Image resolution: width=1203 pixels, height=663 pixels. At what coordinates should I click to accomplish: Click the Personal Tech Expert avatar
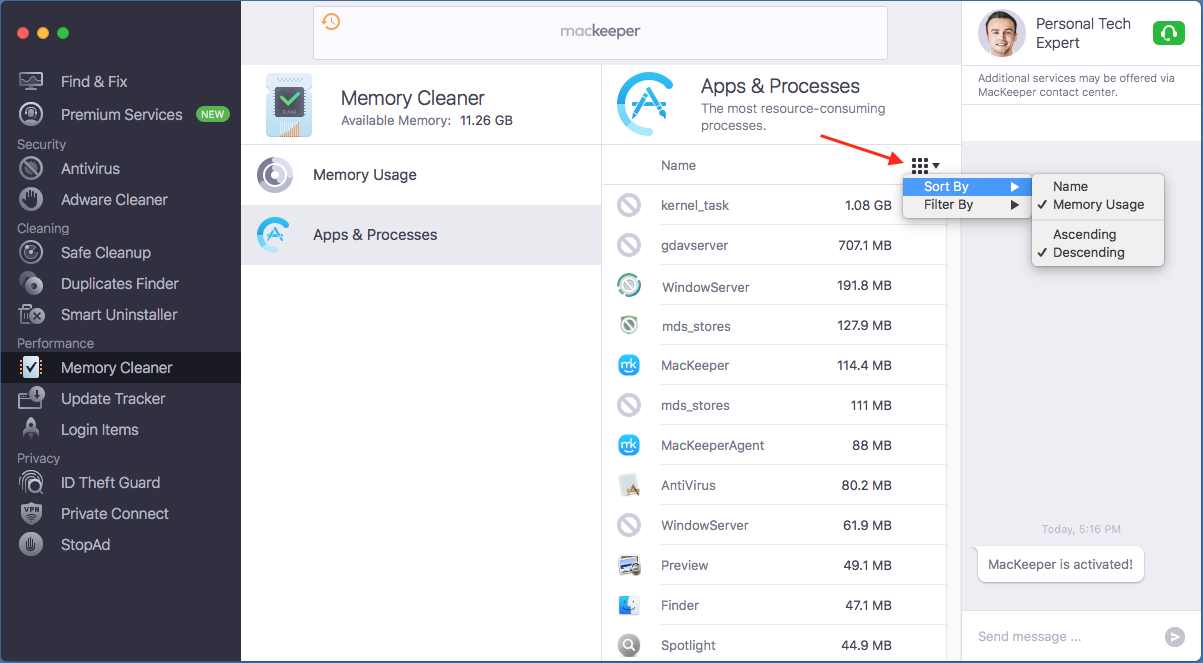point(1001,33)
